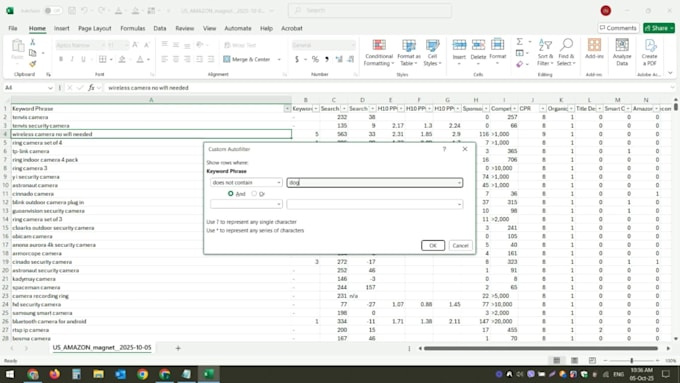This screenshot has width=680, height=383.
Task: Select cell 'ring camera set of 4'
Action: 151,143
